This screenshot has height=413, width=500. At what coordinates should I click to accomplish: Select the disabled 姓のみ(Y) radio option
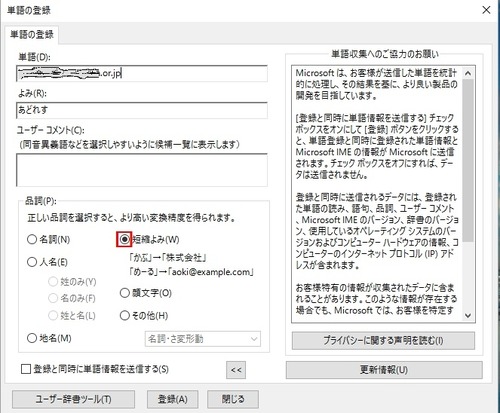click(x=53, y=282)
